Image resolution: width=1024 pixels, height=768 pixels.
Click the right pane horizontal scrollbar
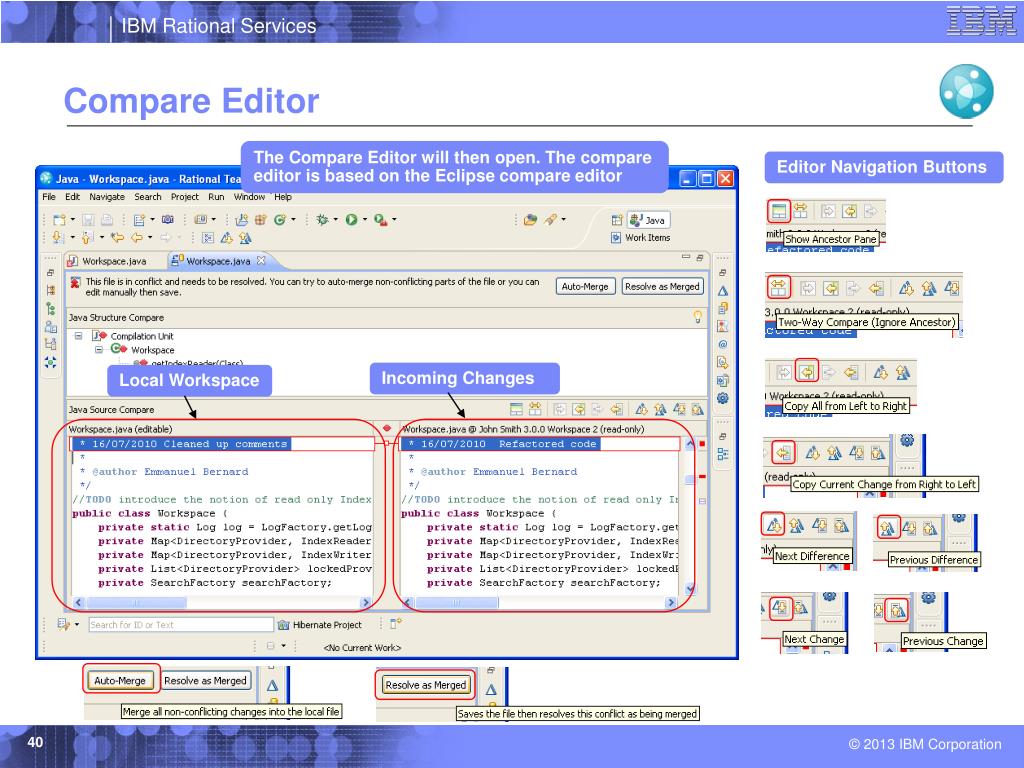(539, 603)
